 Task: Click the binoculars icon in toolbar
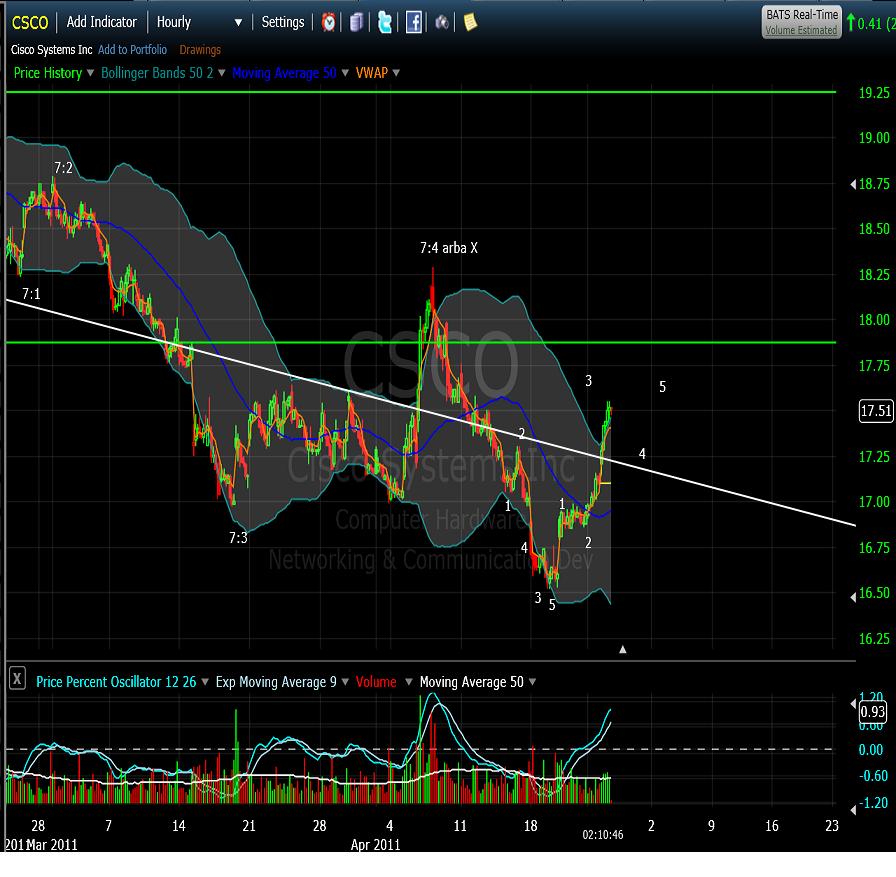pyautogui.click(x=441, y=22)
